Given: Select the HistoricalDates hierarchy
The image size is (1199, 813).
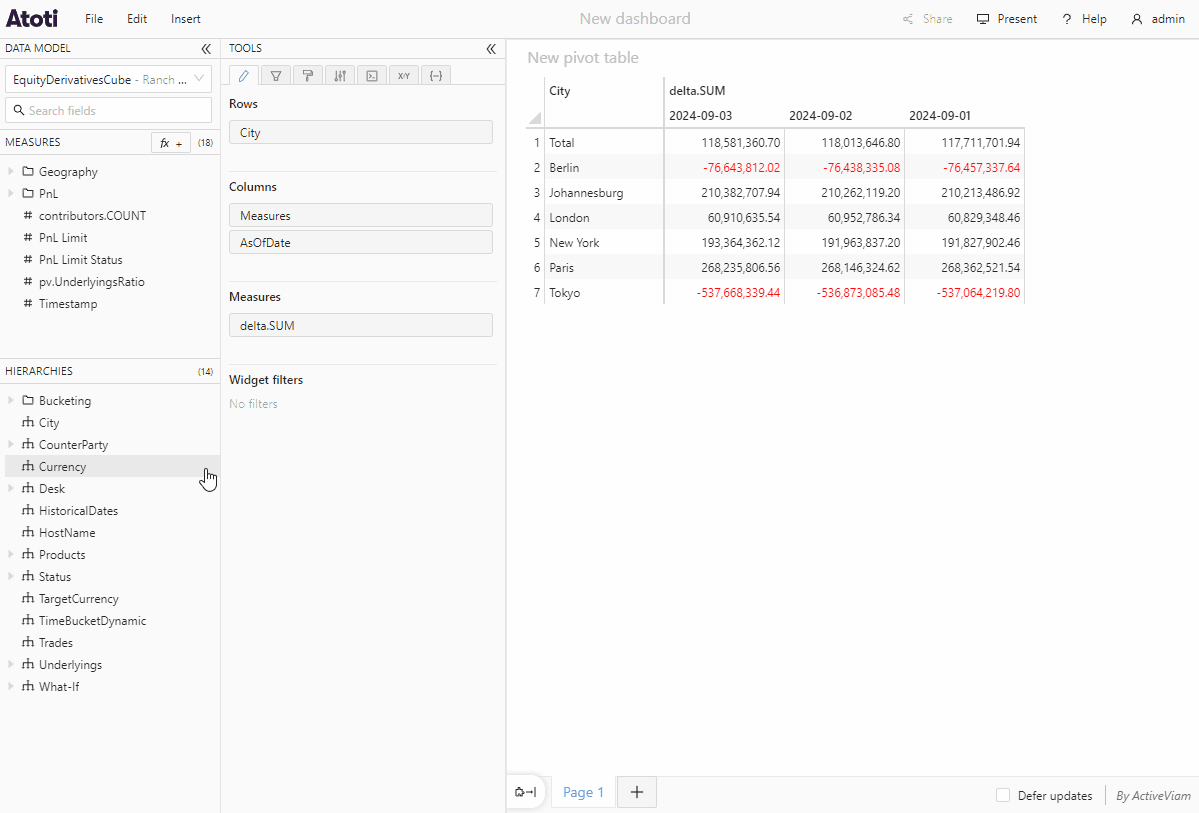Looking at the screenshot, I should pyautogui.click(x=78, y=510).
